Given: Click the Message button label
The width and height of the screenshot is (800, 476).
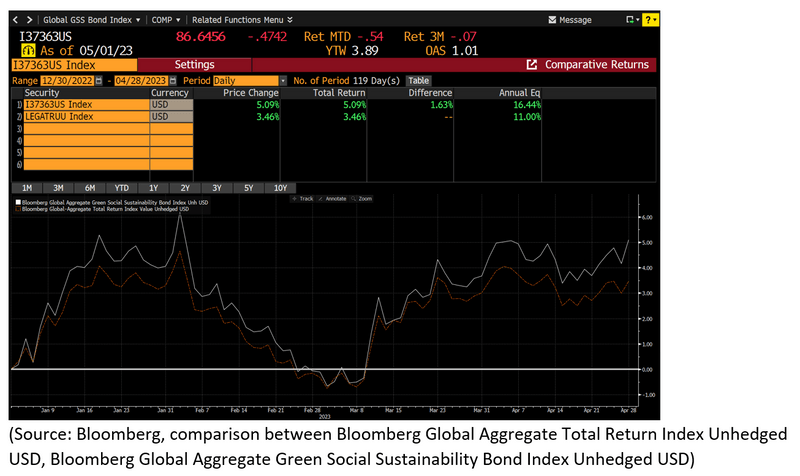Looking at the screenshot, I should click(575, 20).
